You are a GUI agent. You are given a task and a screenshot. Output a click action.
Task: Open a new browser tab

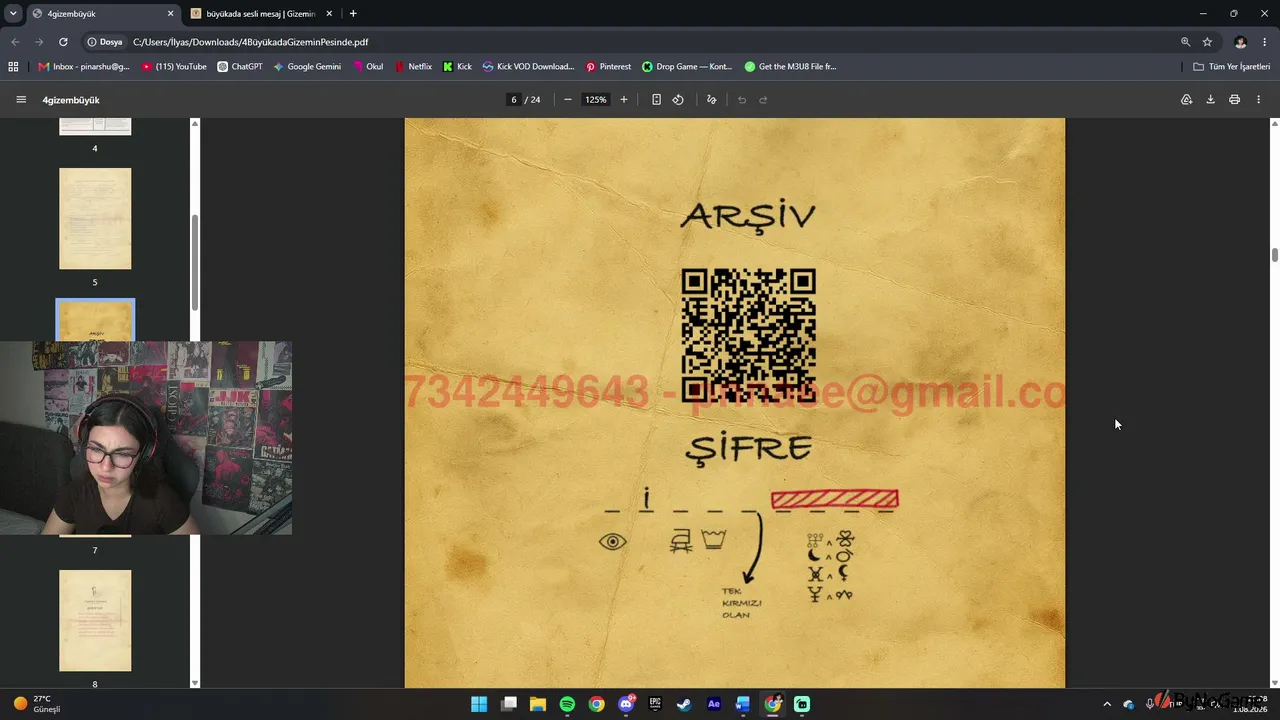click(x=353, y=14)
